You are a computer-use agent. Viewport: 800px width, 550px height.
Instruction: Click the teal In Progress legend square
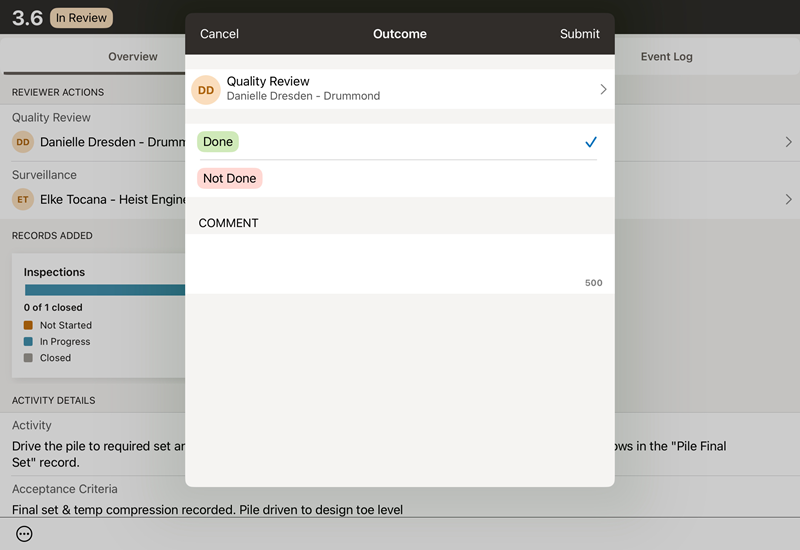tap(28, 342)
